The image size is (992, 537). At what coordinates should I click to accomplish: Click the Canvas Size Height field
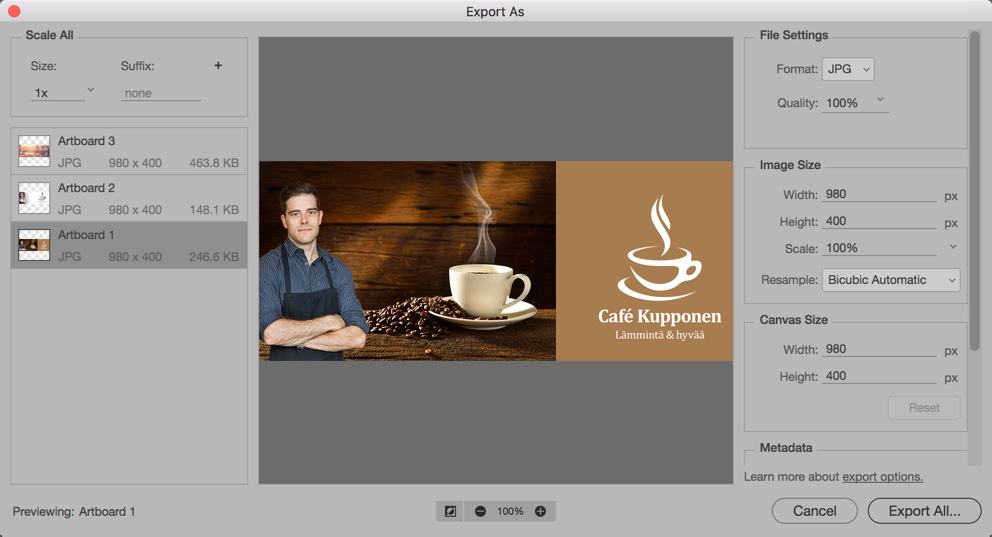[879, 376]
